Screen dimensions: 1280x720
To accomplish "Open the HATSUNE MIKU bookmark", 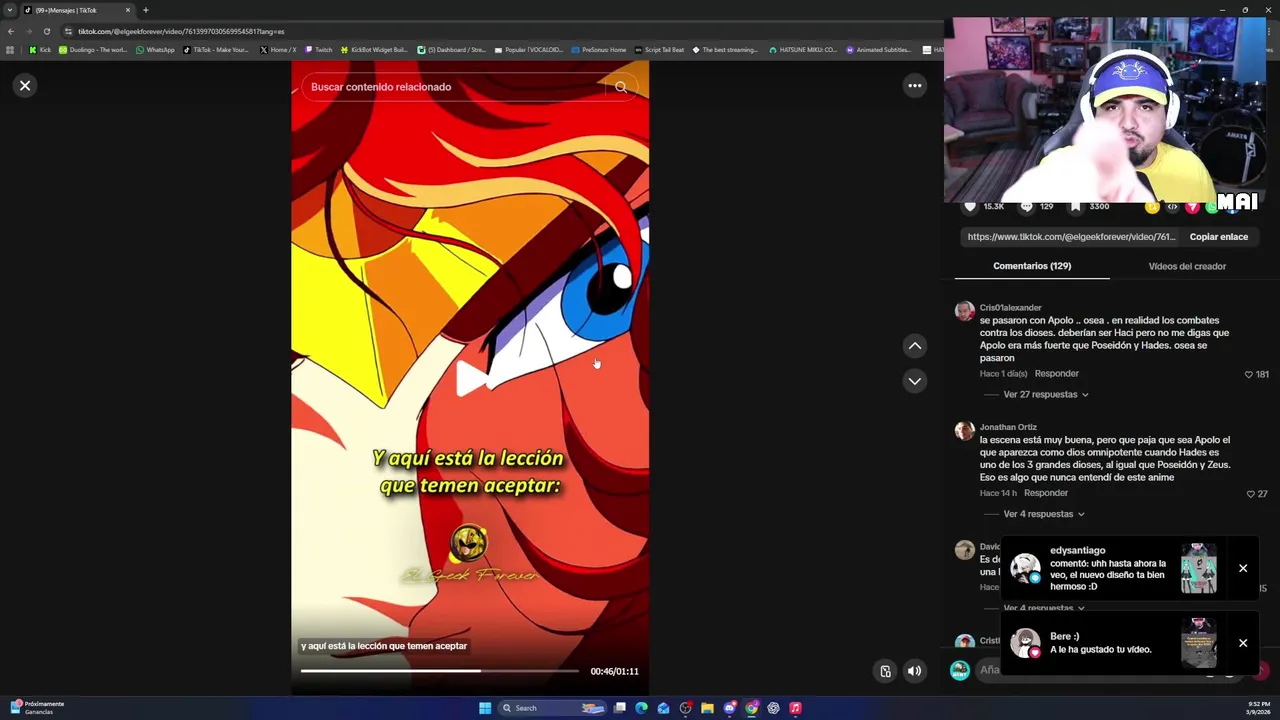I will click(x=803, y=50).
